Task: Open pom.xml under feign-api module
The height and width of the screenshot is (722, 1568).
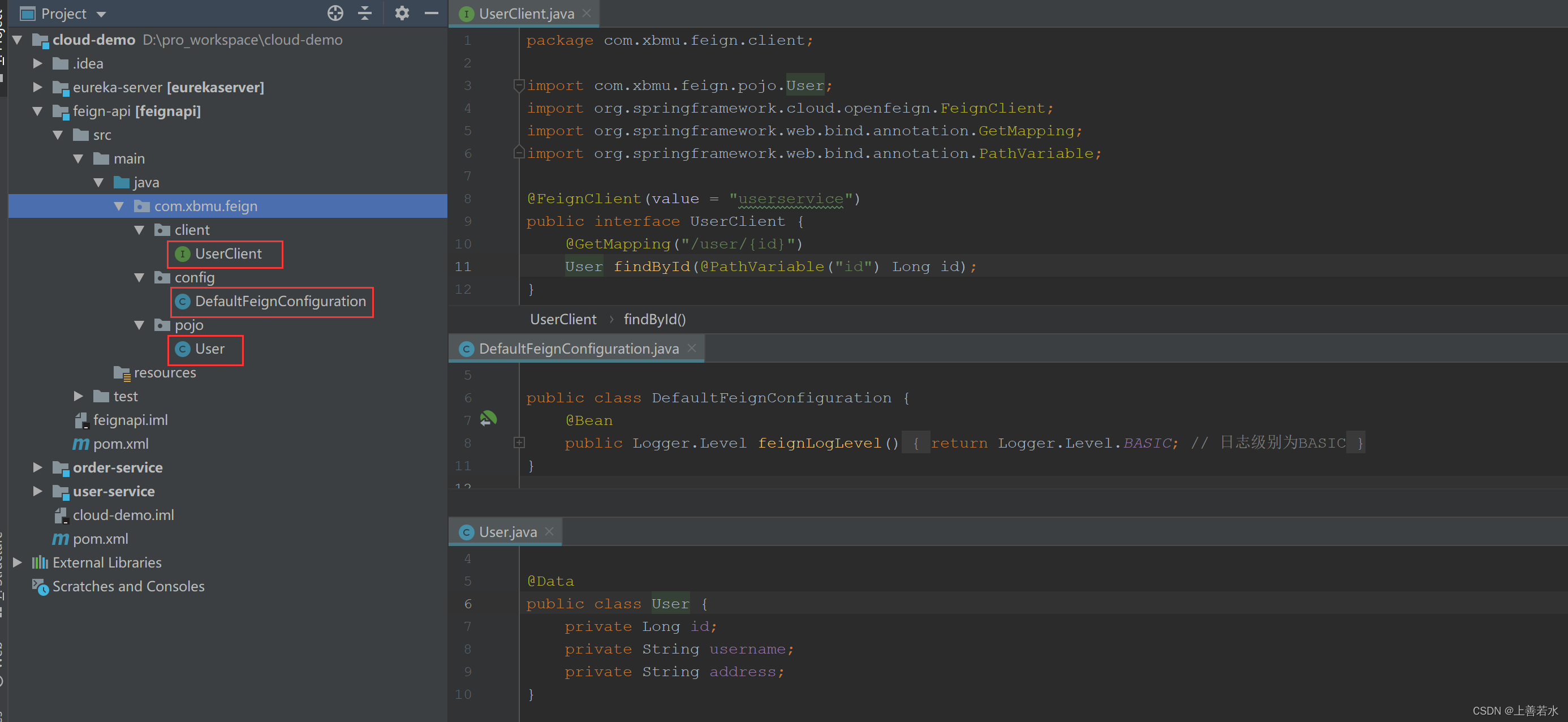Action: click(120, 444)
